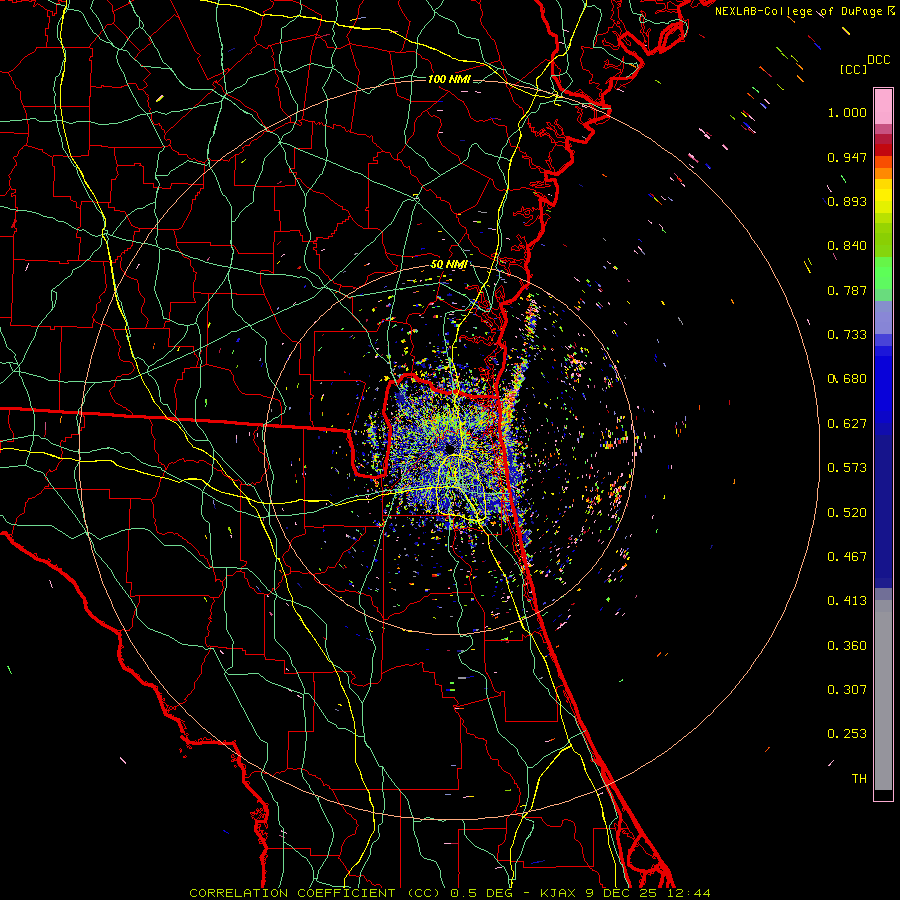
Task: Click the 12:44 timestamp in the caption
Action: pyautogui.click(x=689, y=893)
